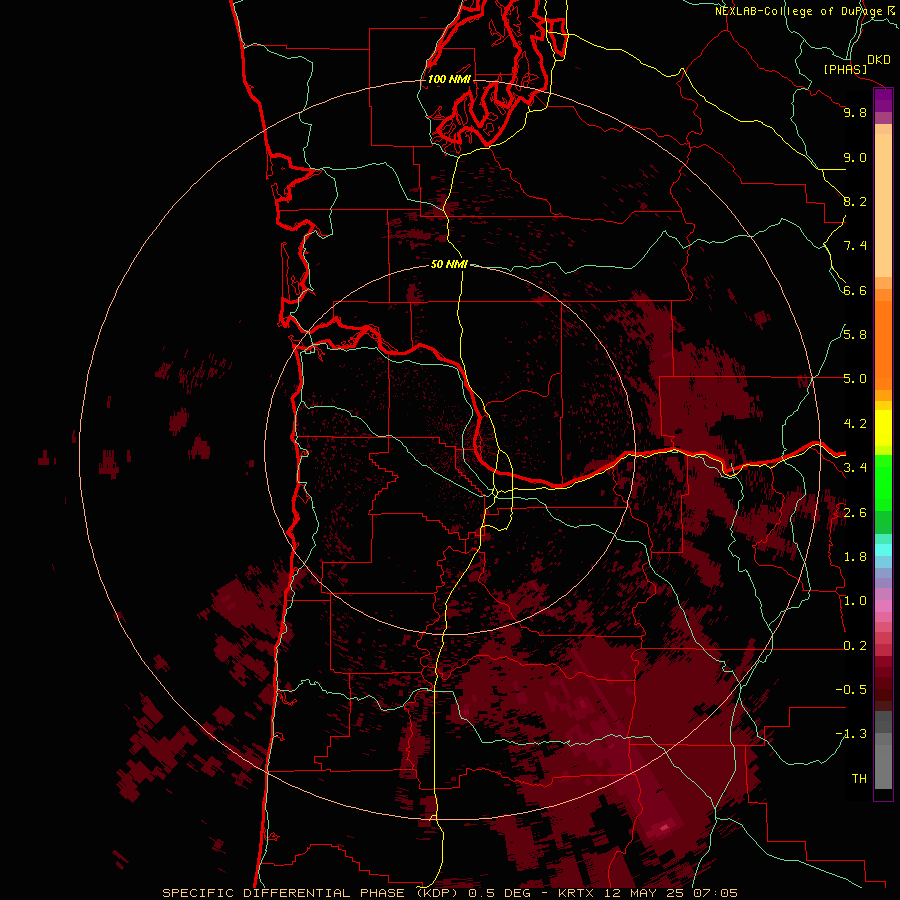Click the 6.6 scale value
This screenshot has width=900, height=900.
(x=855, y=291)
